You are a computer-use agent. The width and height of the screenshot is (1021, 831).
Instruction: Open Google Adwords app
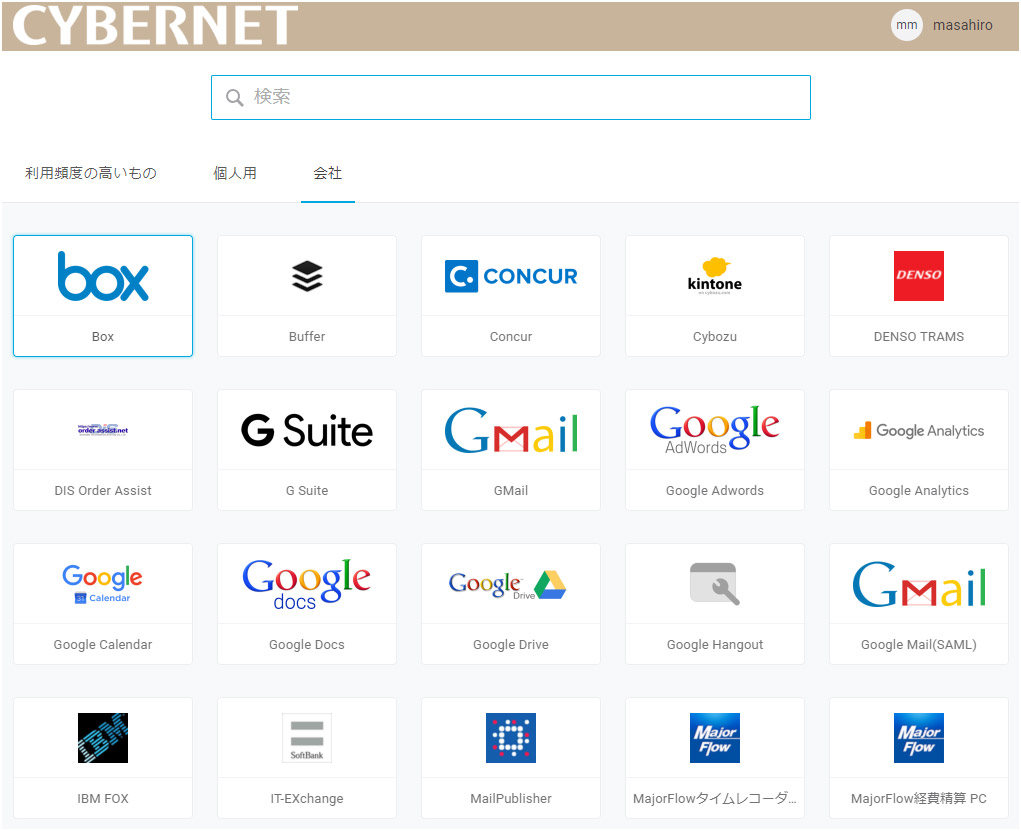pos(715,449)
